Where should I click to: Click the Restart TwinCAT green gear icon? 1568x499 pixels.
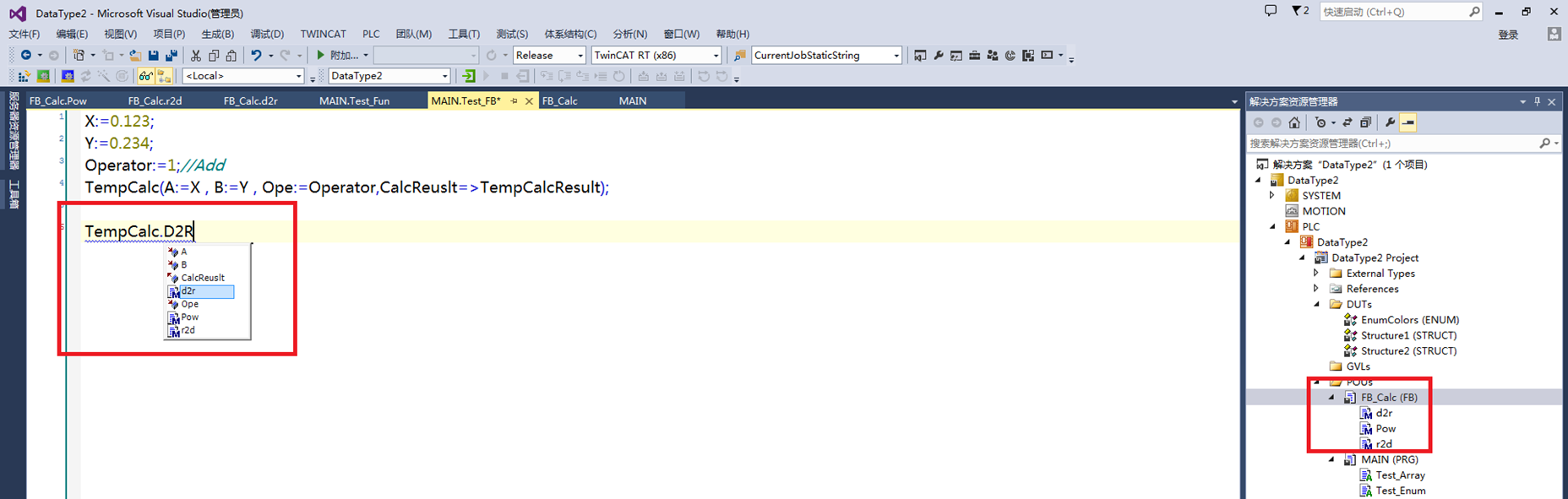tap(43, 76)
